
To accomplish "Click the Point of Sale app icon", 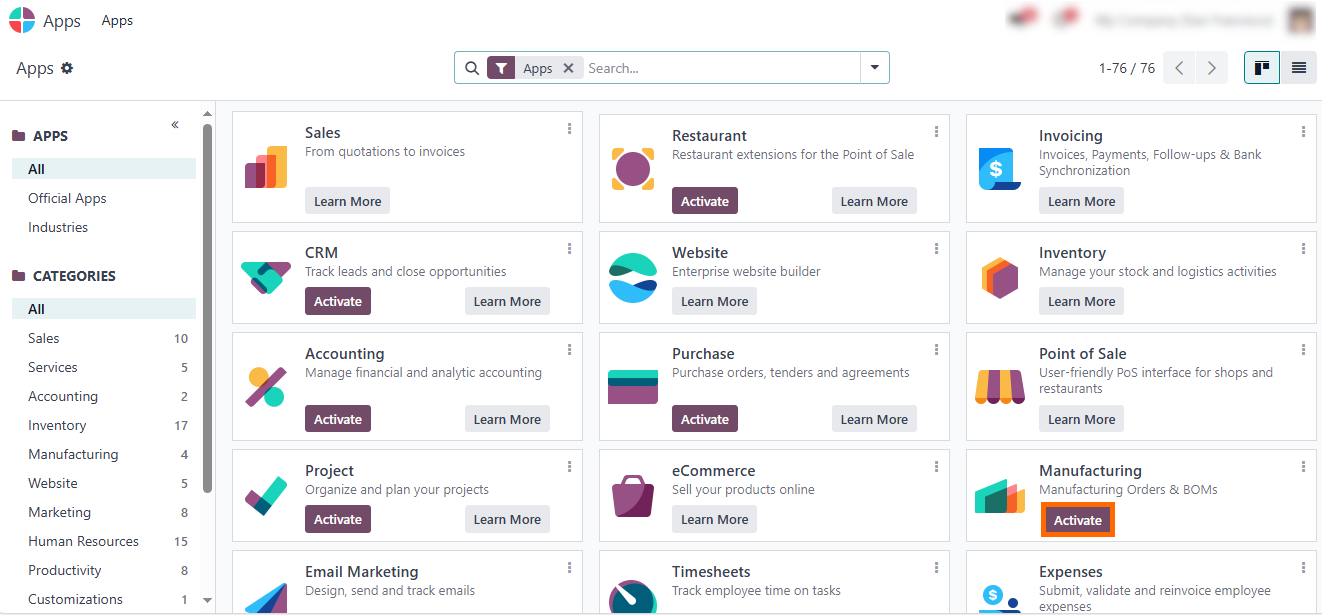I will [1000, 387].
